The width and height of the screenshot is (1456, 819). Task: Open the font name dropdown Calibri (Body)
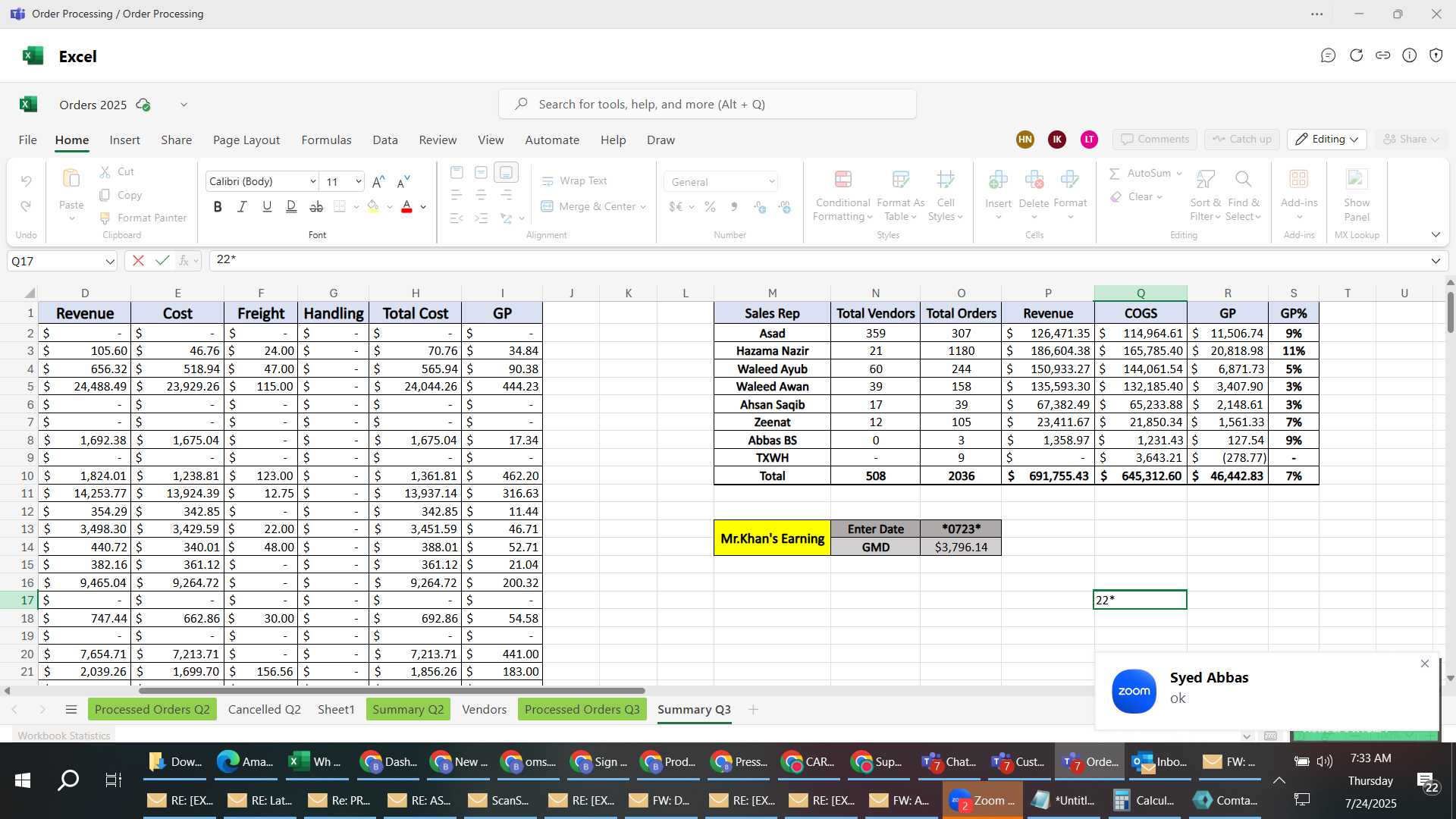pos(312,181)
